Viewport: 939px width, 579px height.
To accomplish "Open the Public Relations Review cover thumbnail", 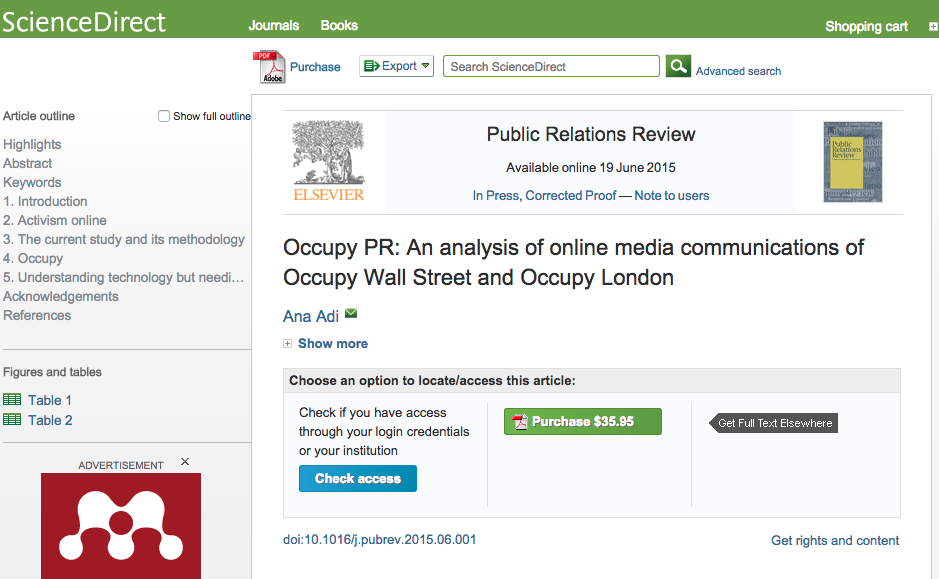I will 852,162.
